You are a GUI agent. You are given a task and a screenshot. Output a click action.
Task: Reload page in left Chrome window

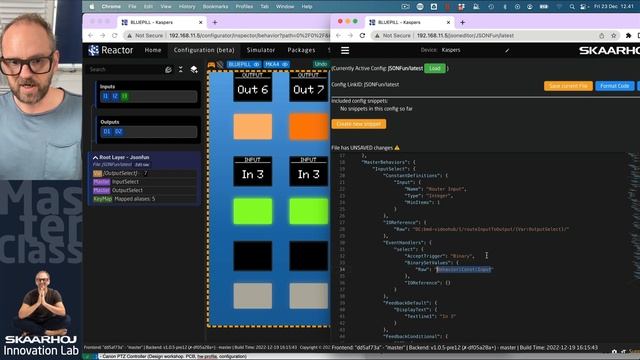(115, 36)
